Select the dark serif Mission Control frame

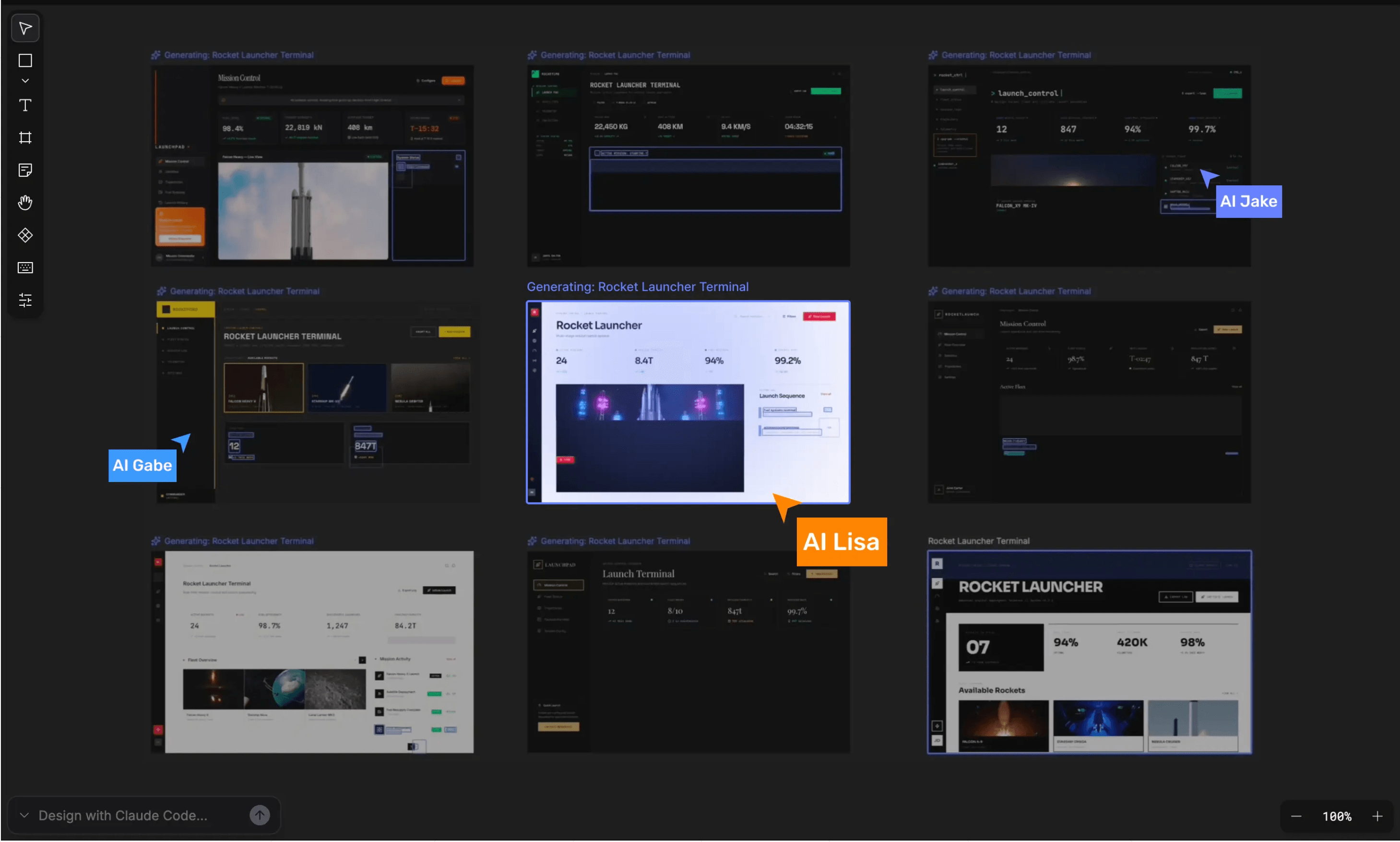1089,402
